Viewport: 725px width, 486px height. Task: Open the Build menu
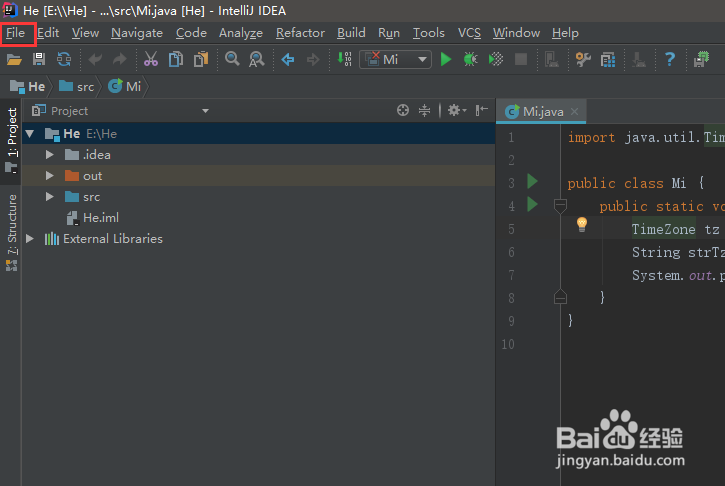point(351,33)
